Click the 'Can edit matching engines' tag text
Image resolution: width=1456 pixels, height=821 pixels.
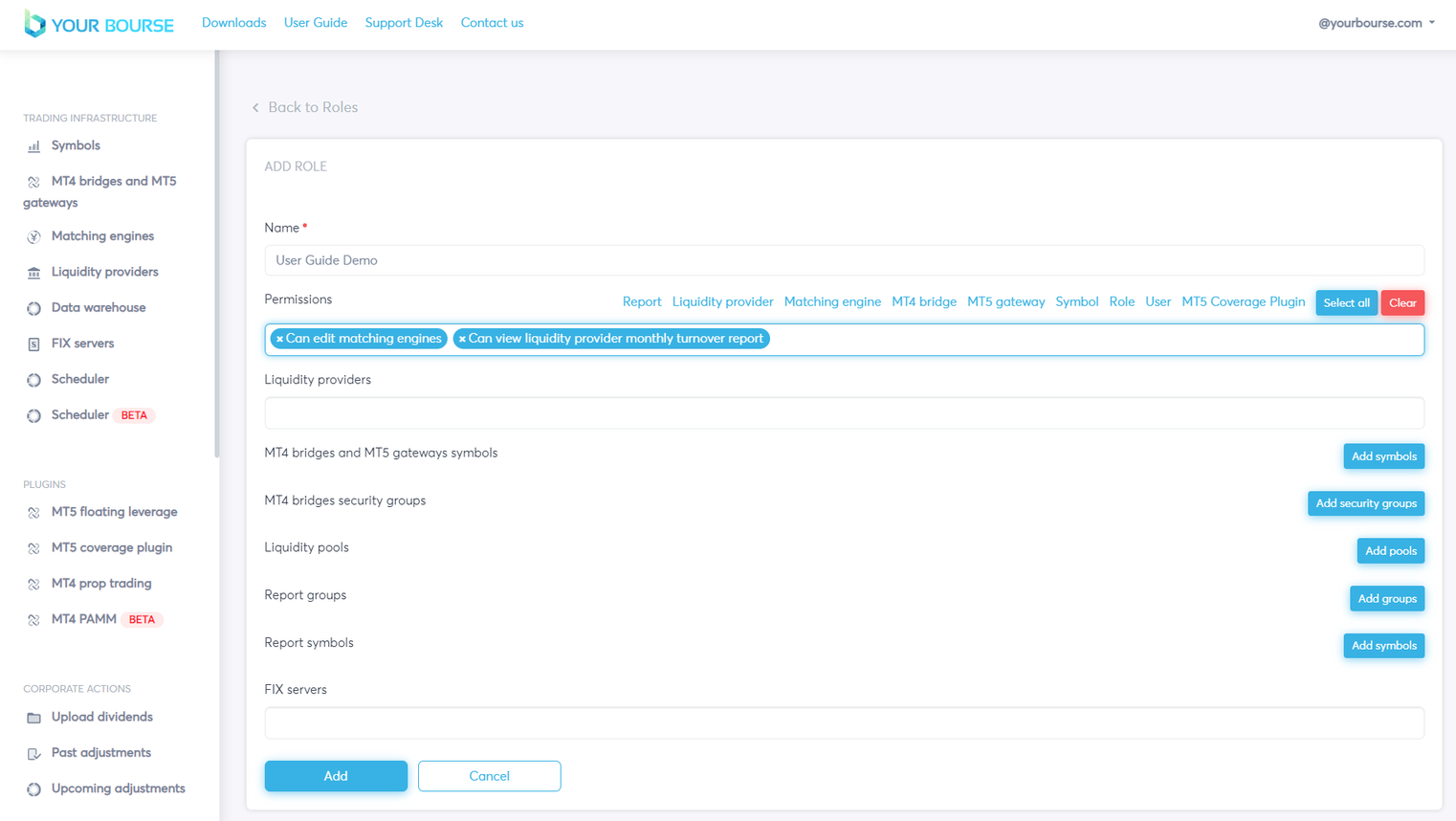click(364, 339)
